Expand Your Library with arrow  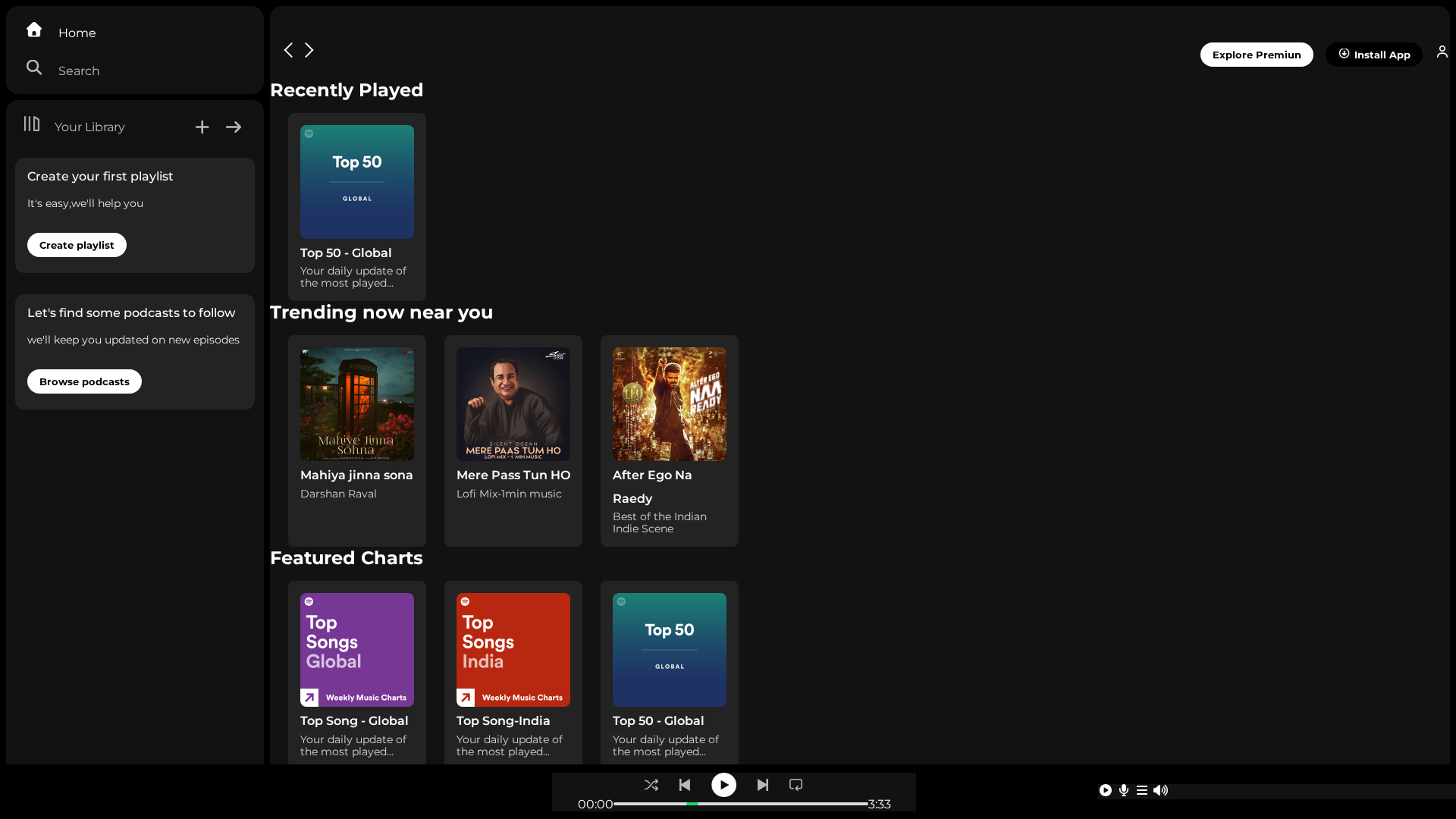(x=234, y=127)
